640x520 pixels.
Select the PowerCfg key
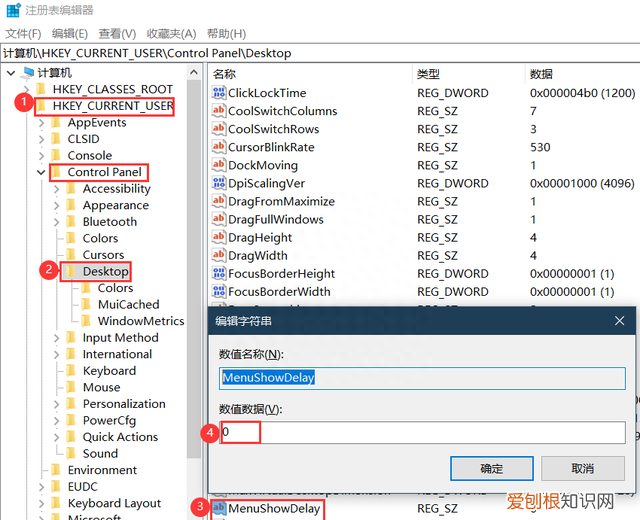[x=109, y=420]
